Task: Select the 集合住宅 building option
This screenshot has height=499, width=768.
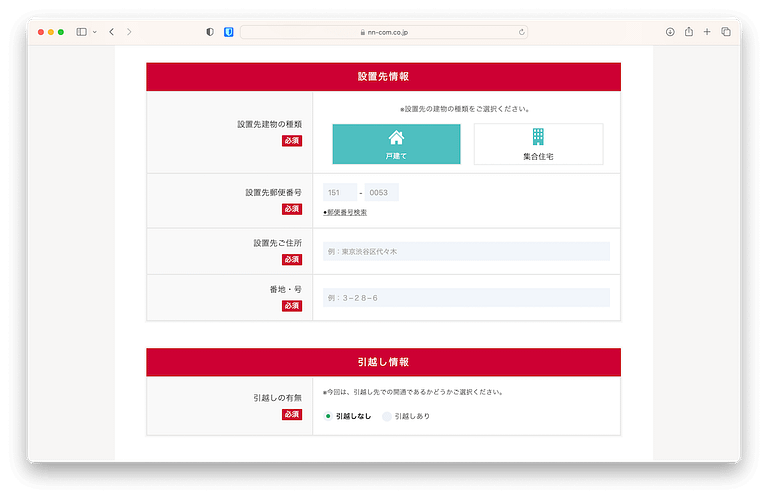Action: click(538, 144)
